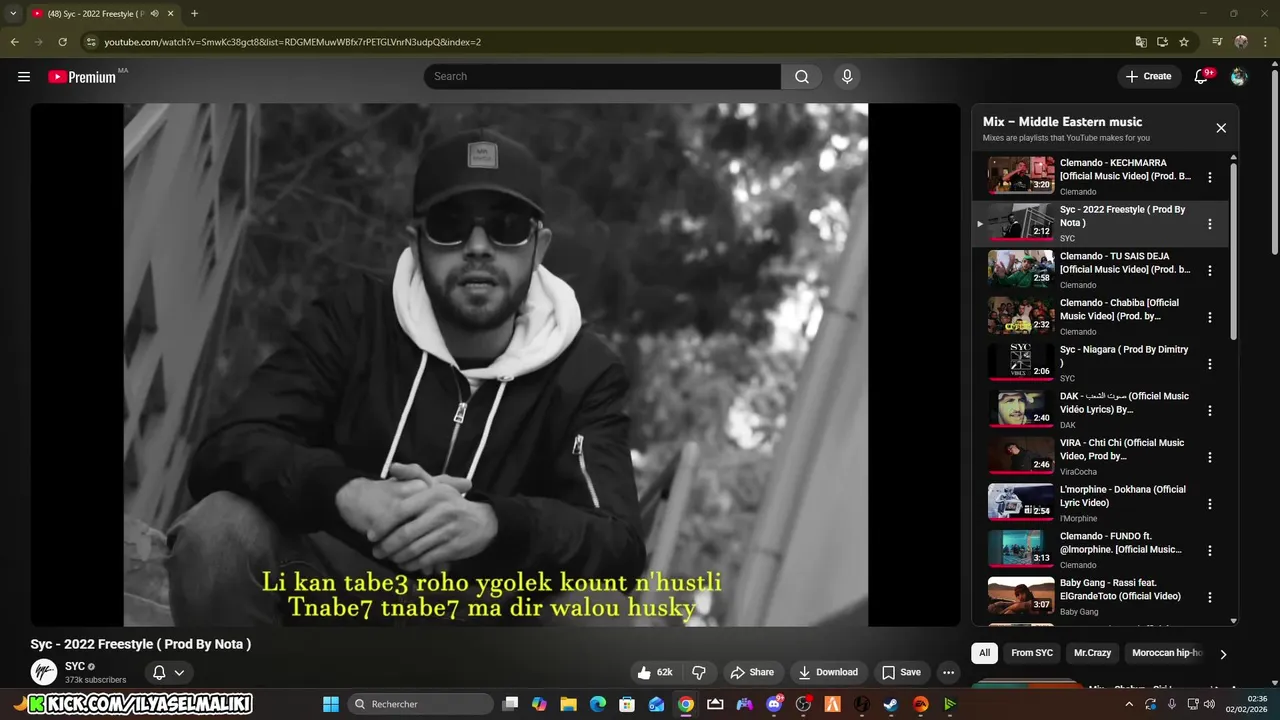This screenshot has height=720, width=1280.
Task: Play Clemando KECHMARRA thumbnail
Action: click(x=1021, y=175)
